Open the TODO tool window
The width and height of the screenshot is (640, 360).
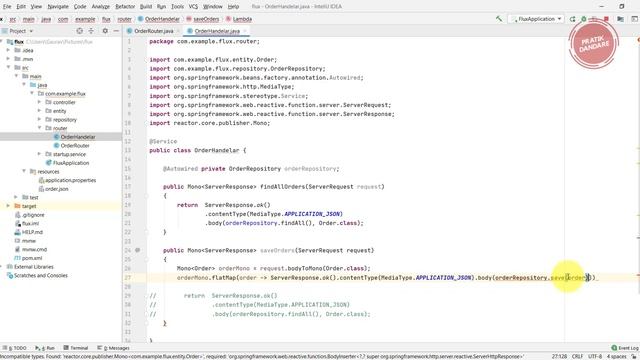(x=15, y=348)
